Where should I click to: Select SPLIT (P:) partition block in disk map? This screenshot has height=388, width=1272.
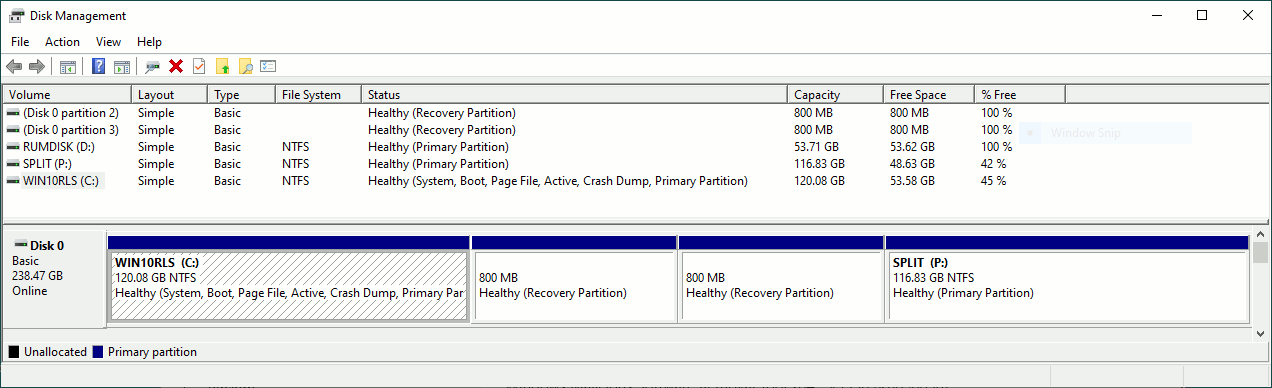1067,279
